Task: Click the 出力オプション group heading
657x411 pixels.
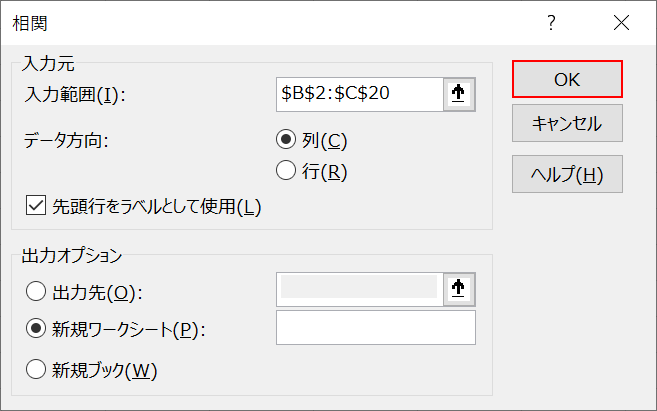Action: point(72,256)
